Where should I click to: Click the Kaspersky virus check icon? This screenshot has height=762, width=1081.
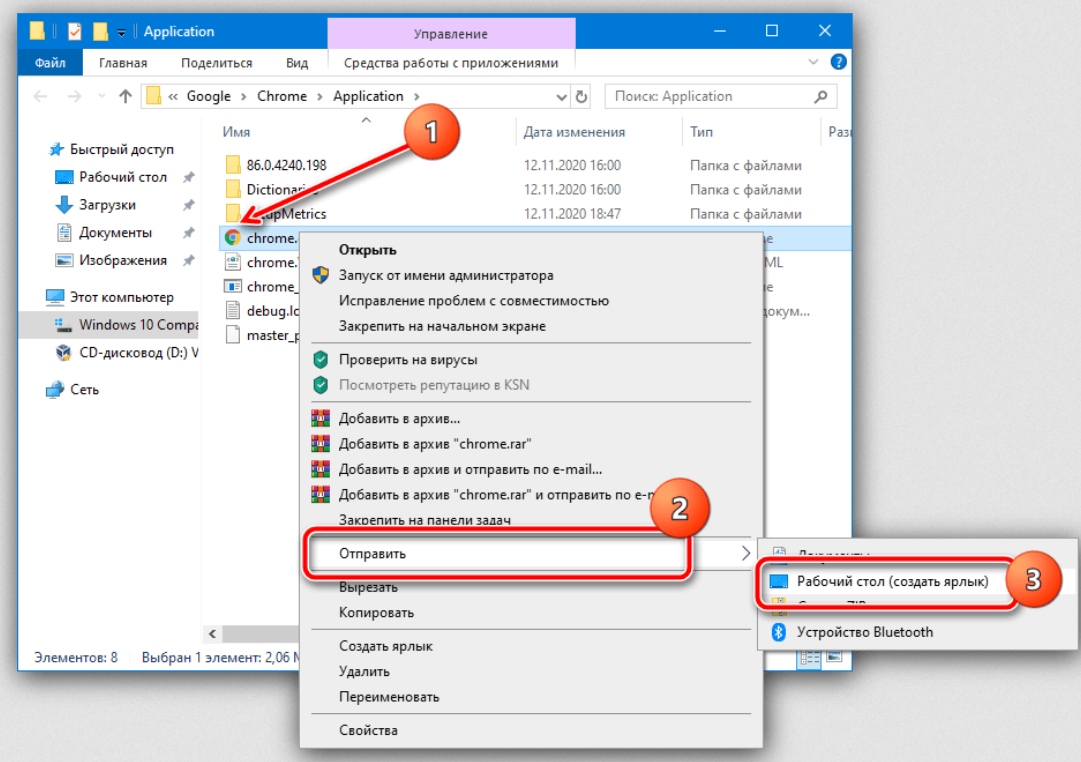tap(320, 359)
